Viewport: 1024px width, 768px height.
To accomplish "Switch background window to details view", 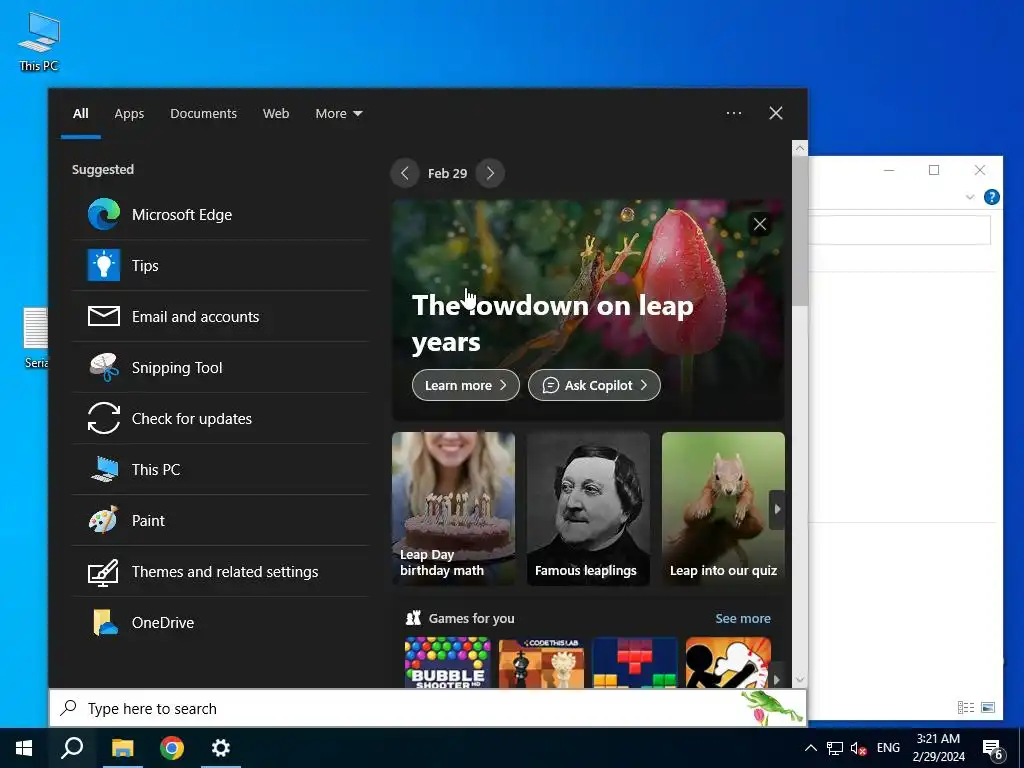I will 966,707.
